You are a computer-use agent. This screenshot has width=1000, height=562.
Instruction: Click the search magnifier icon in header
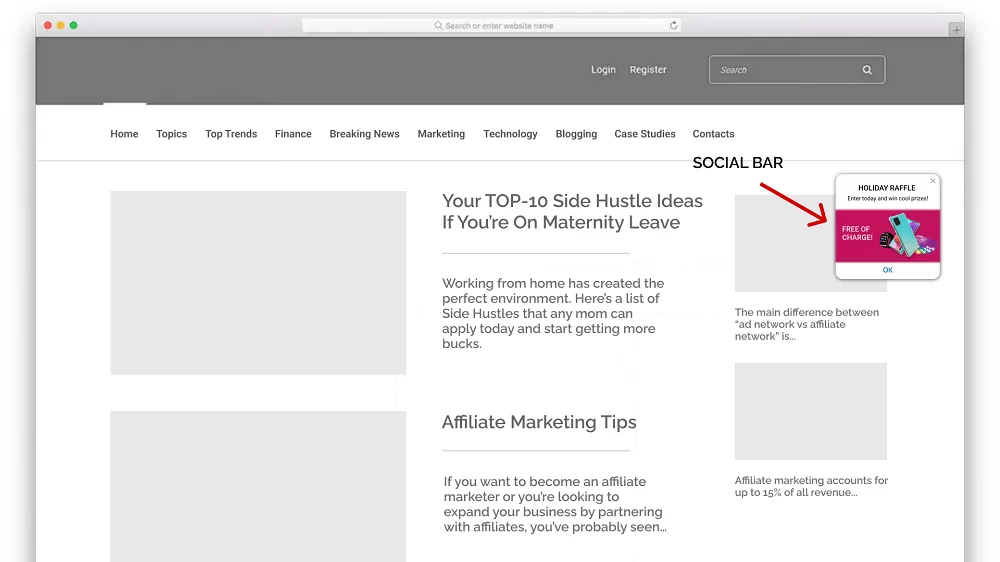[867, 70]
